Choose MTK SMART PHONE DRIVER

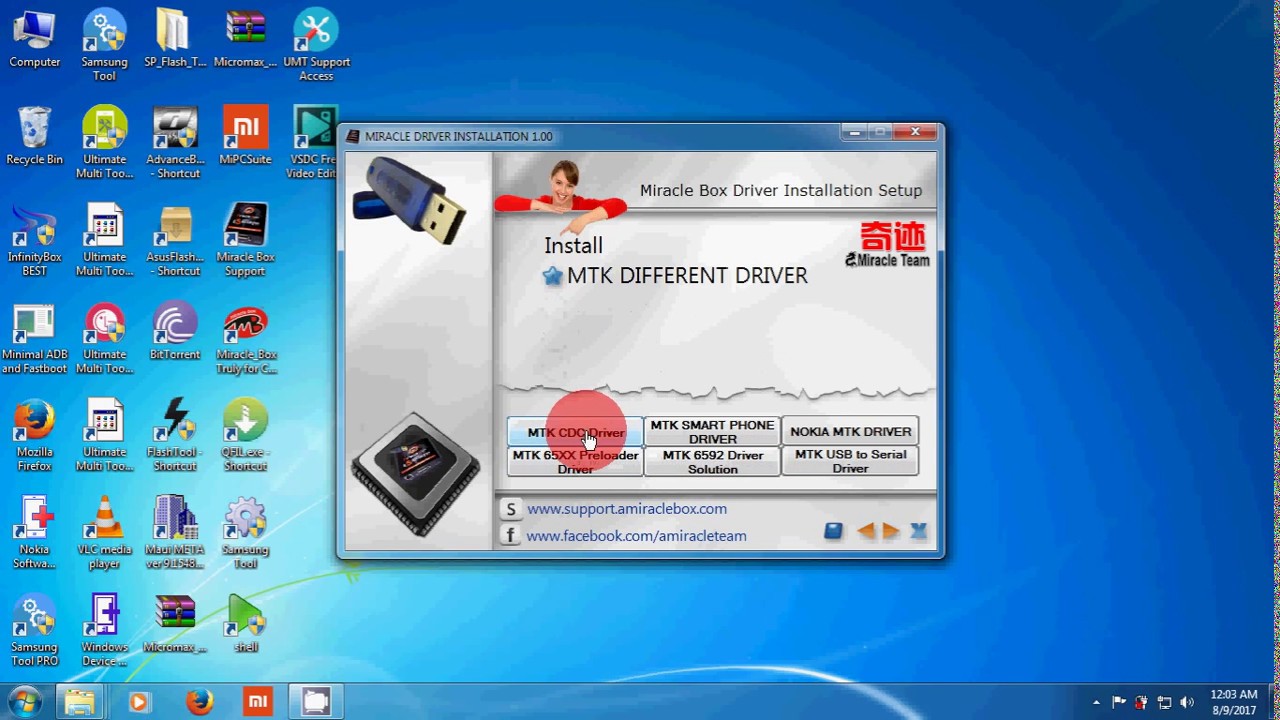[x=712, y=432]
